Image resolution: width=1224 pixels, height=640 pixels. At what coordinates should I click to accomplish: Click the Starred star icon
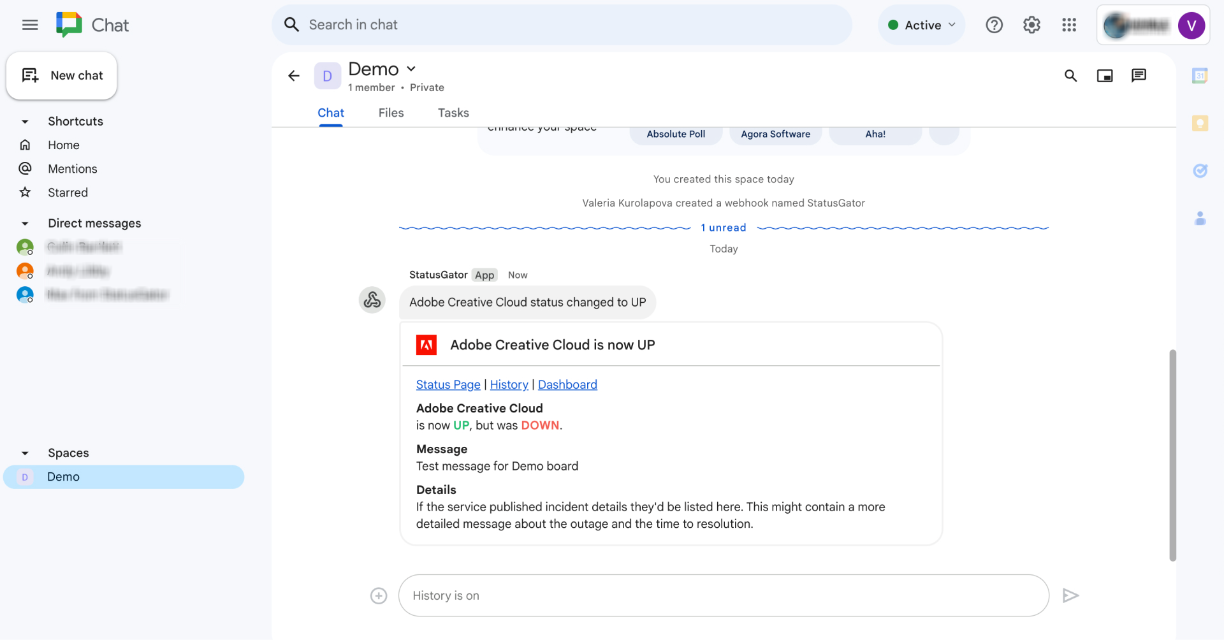(25, 192)
